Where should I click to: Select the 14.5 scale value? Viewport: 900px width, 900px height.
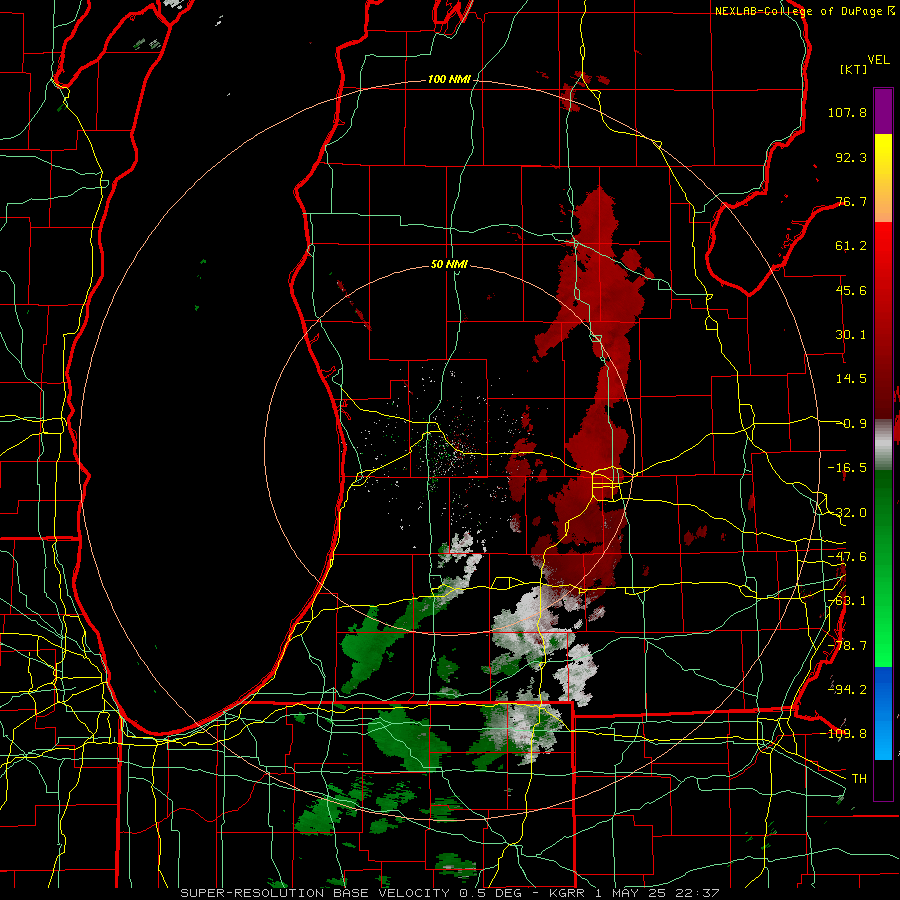coord(851,379)
